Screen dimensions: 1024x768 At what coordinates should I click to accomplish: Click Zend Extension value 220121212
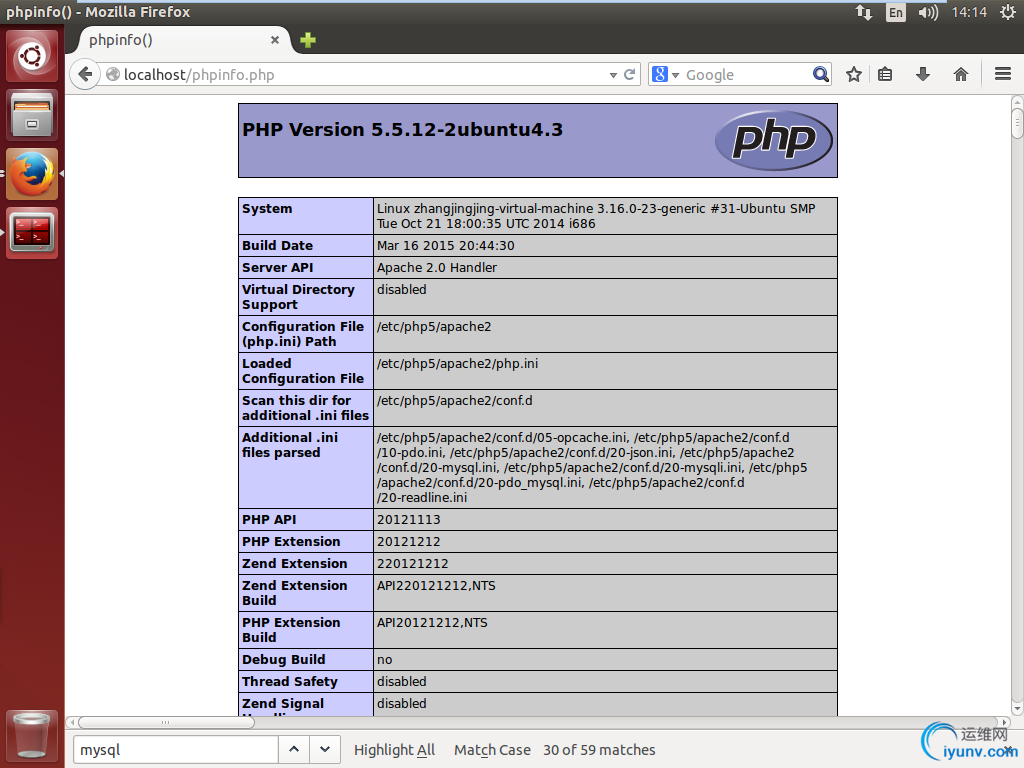tap(413, 564)
